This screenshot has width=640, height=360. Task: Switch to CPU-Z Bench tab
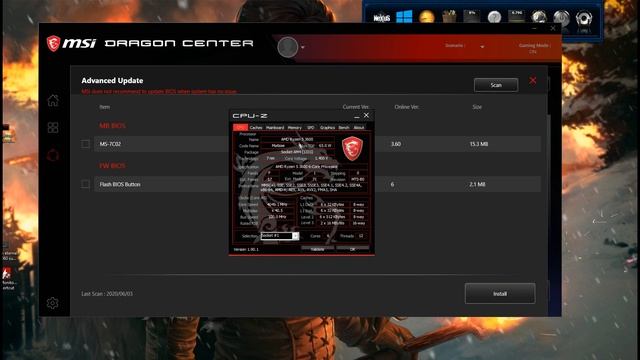pyautogui.click(x=344, y=128)
